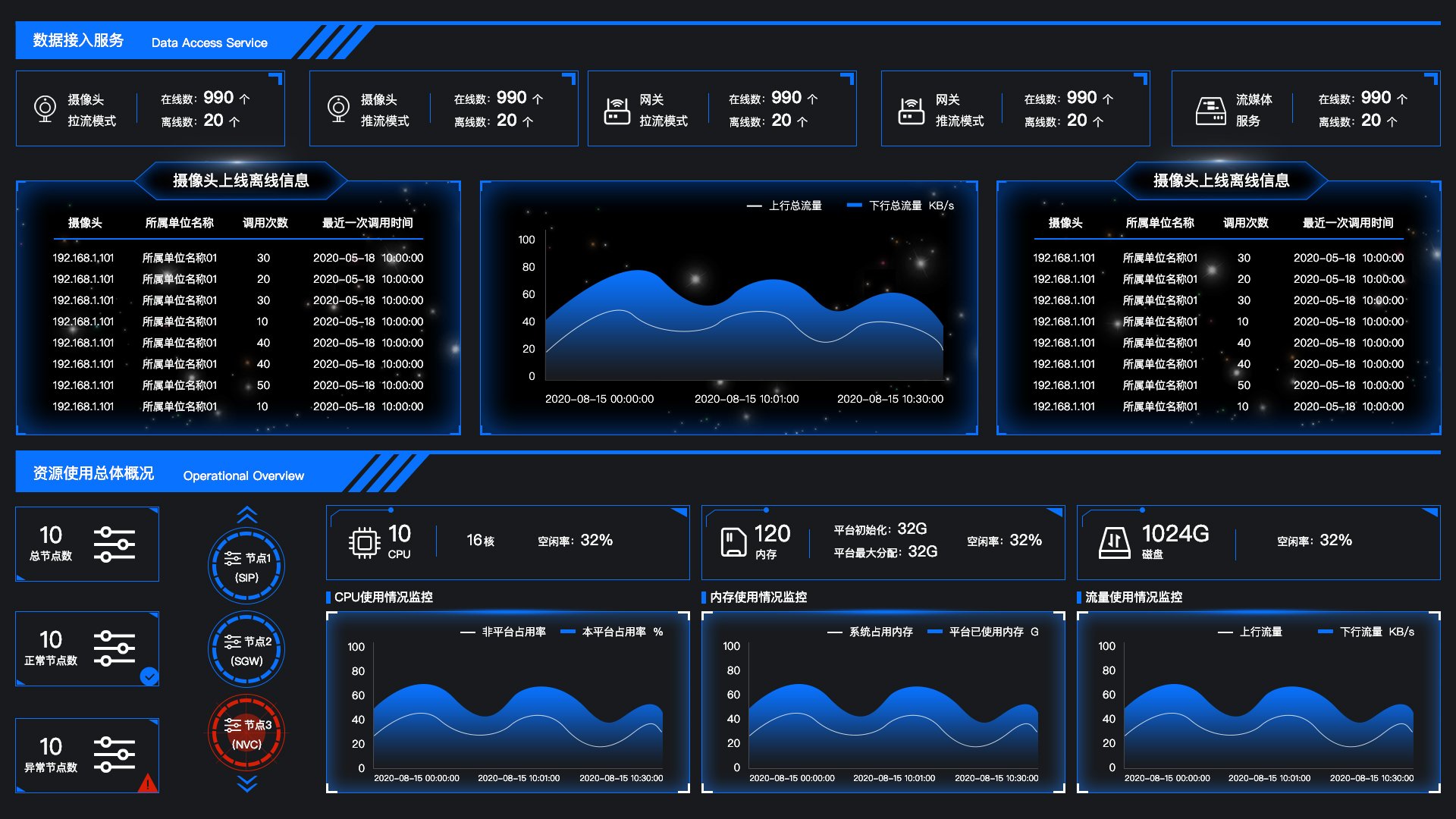Toggle 平台已使用内存 legend in memory chart
1456x819 pixels.
[x=976, y=632]
